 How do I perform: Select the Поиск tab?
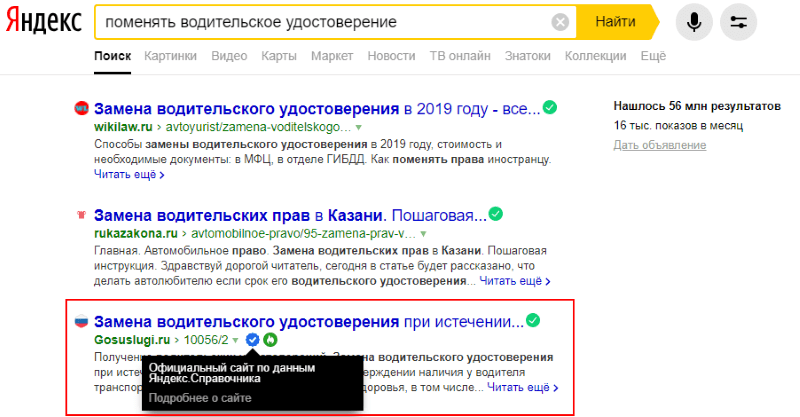click(112, 56)
